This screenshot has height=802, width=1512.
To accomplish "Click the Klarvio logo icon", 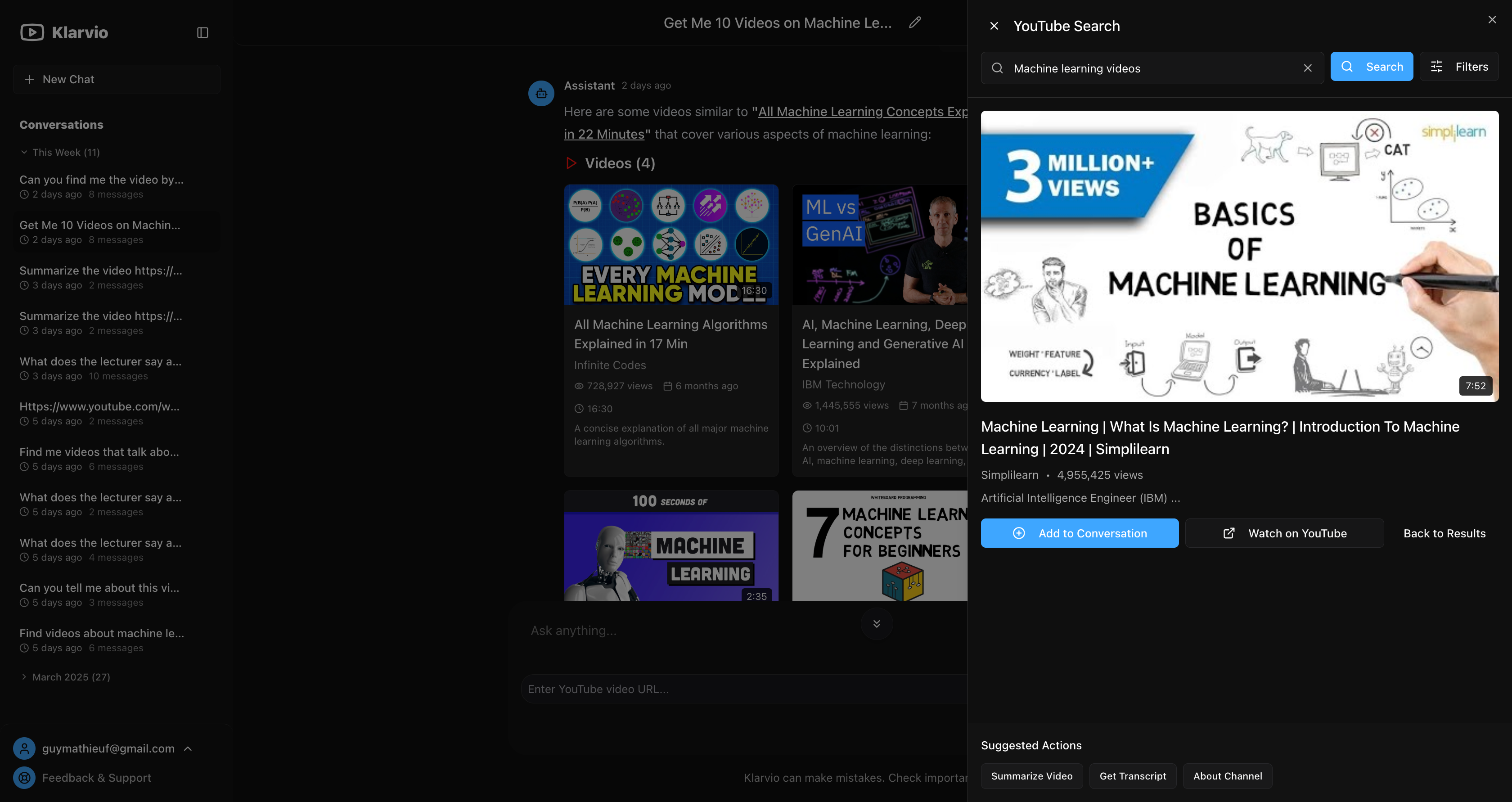I will coord(32,32).
